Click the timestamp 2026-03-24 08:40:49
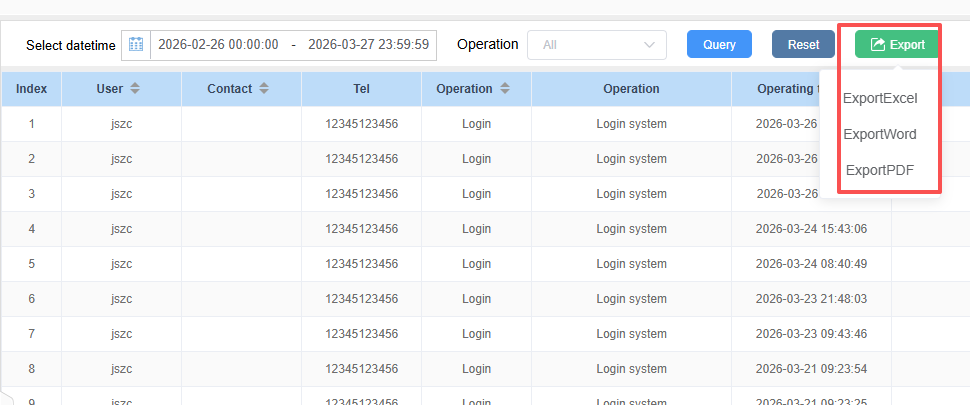Screen dimensions: 970x405 [x=811, y=264]
